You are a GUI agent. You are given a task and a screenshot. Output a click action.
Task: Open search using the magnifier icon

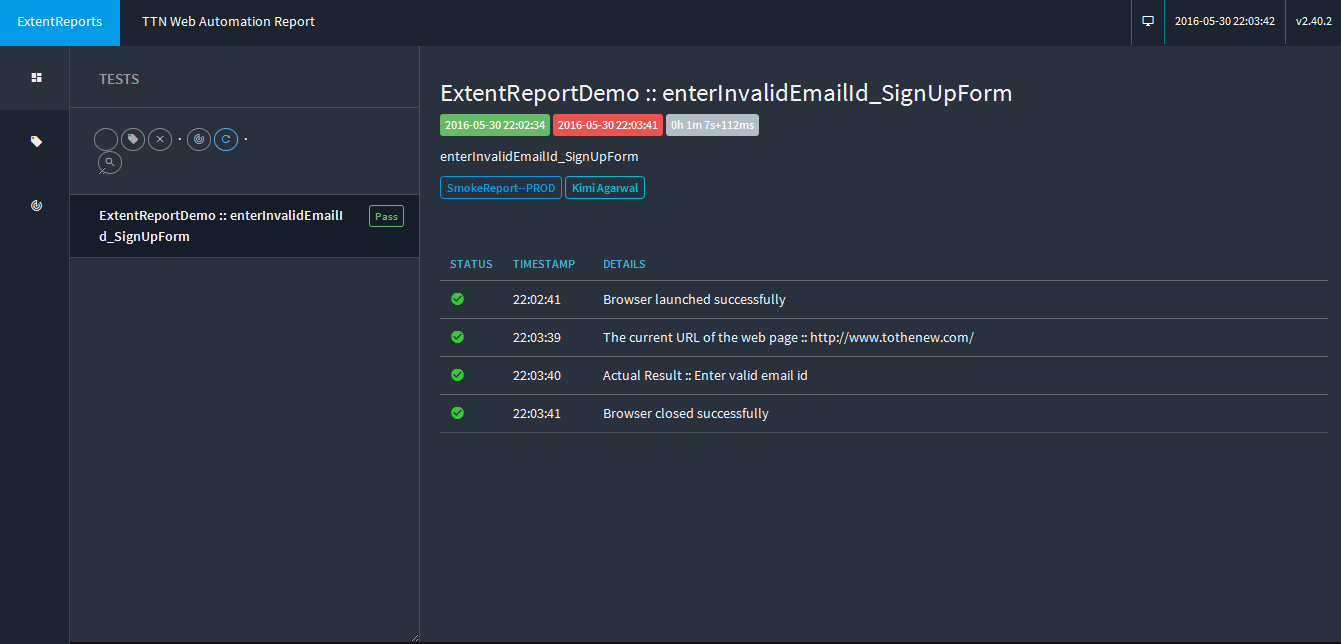pyautogui.click(x=110, y=162)
